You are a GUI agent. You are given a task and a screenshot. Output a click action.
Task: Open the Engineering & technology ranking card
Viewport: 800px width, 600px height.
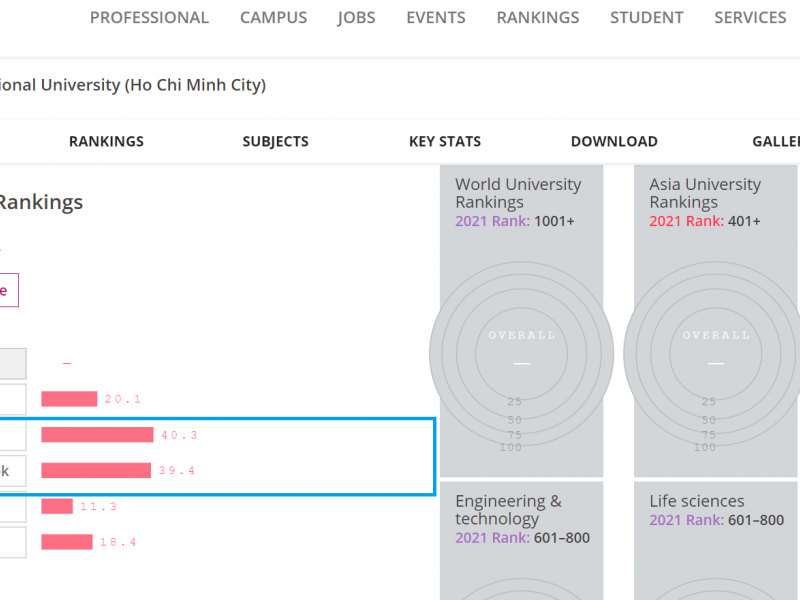click(x=508, y=510)
